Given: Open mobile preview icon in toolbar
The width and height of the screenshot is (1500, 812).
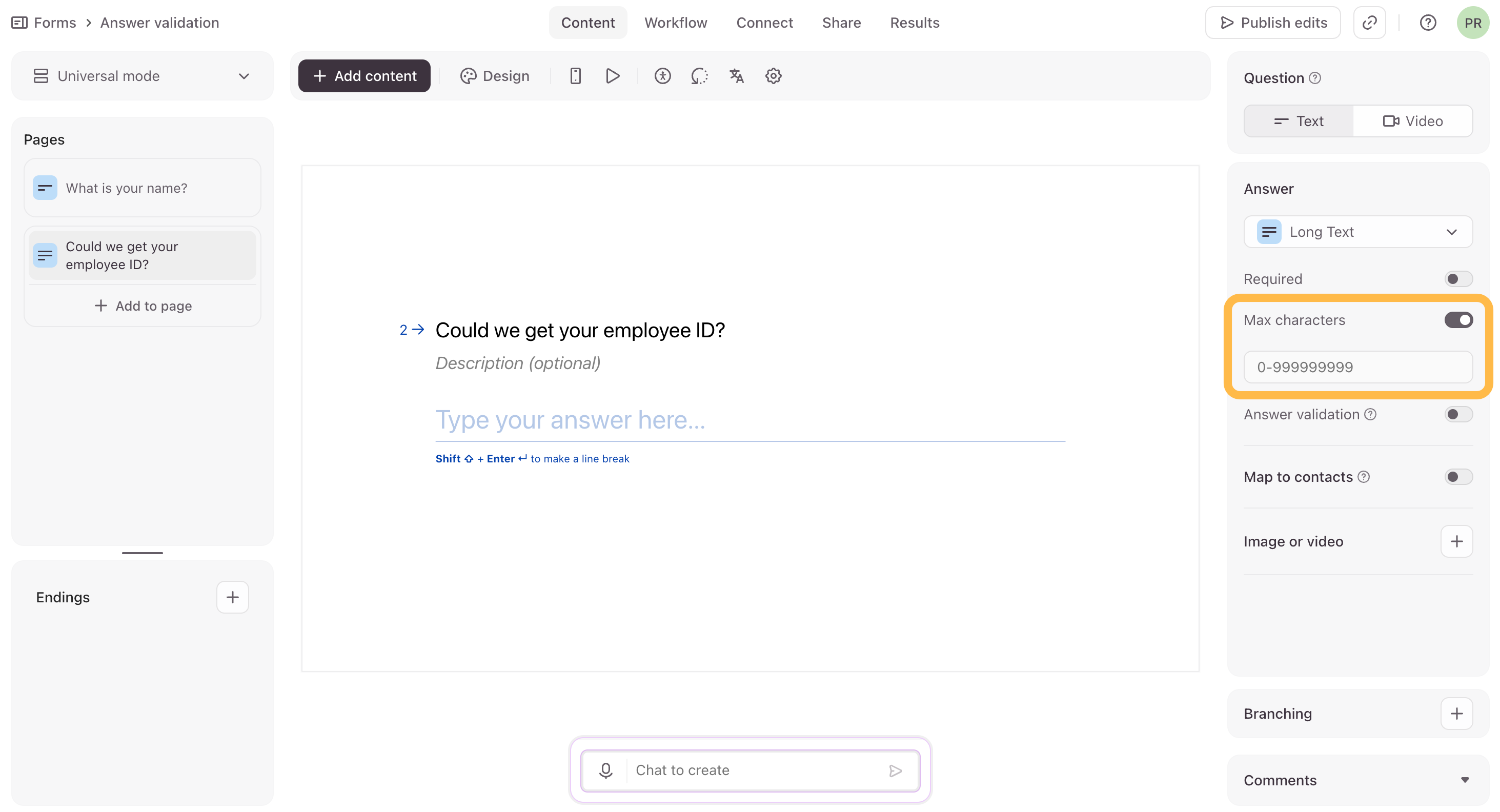Looking at the screenshot, I should coord(575,76).
